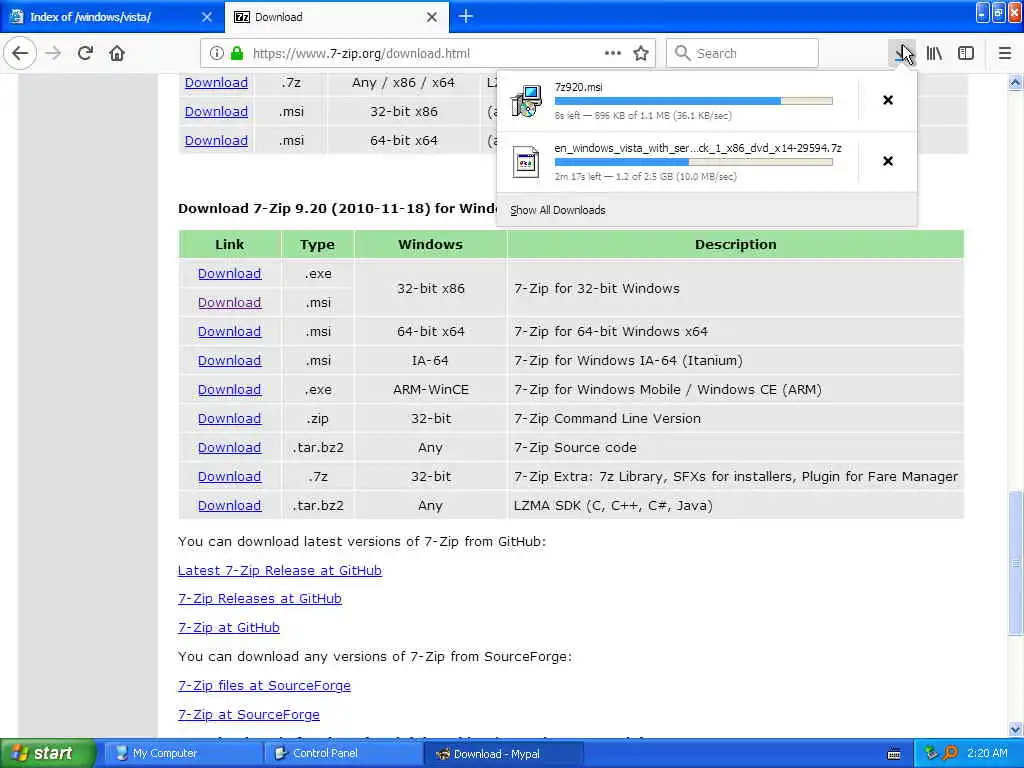Download 7-Zip Extra .7z package
Viewport: 1024px width, 768px height.
[229, 477]
